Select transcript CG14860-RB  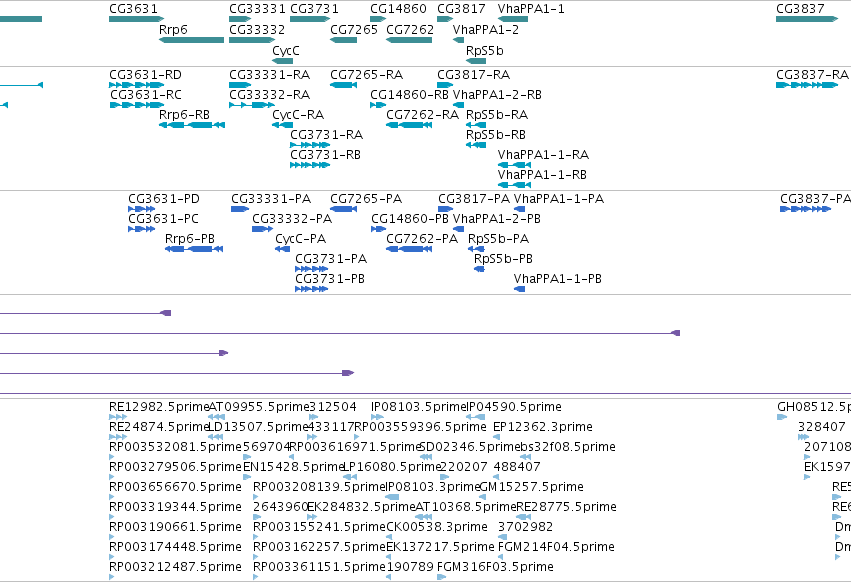[x=410, y=94]
